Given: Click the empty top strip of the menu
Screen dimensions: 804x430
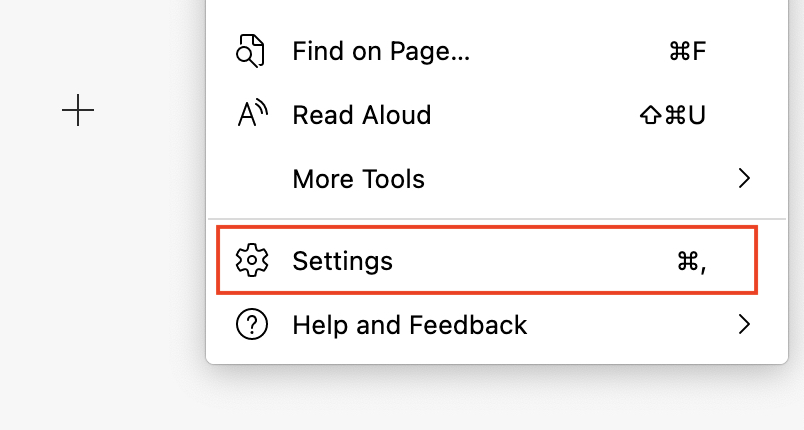Looking at the screenshot, I should 497,9.
